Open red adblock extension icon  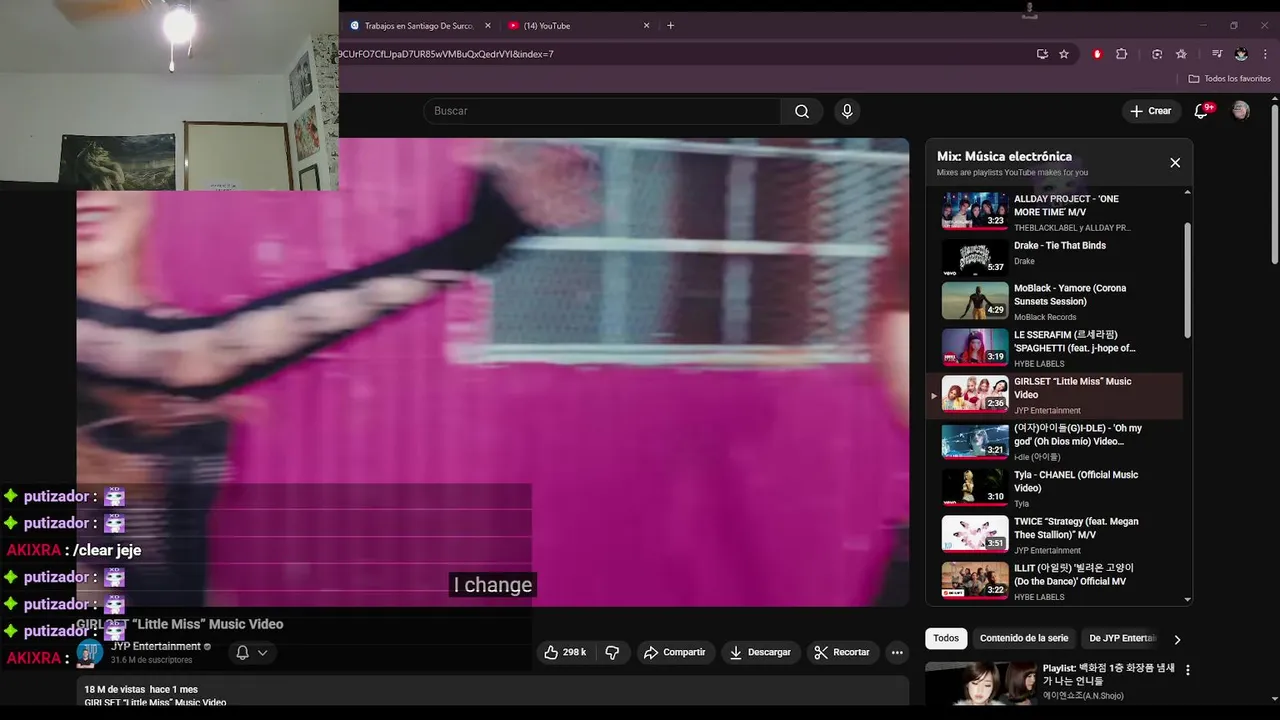tap(1097, 54)
